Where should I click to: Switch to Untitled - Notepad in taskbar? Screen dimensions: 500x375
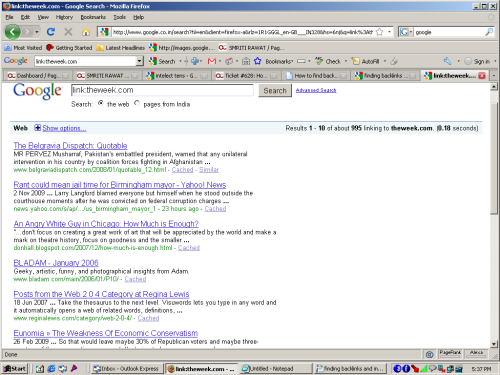pyautogui.click(x=275, y=368)
